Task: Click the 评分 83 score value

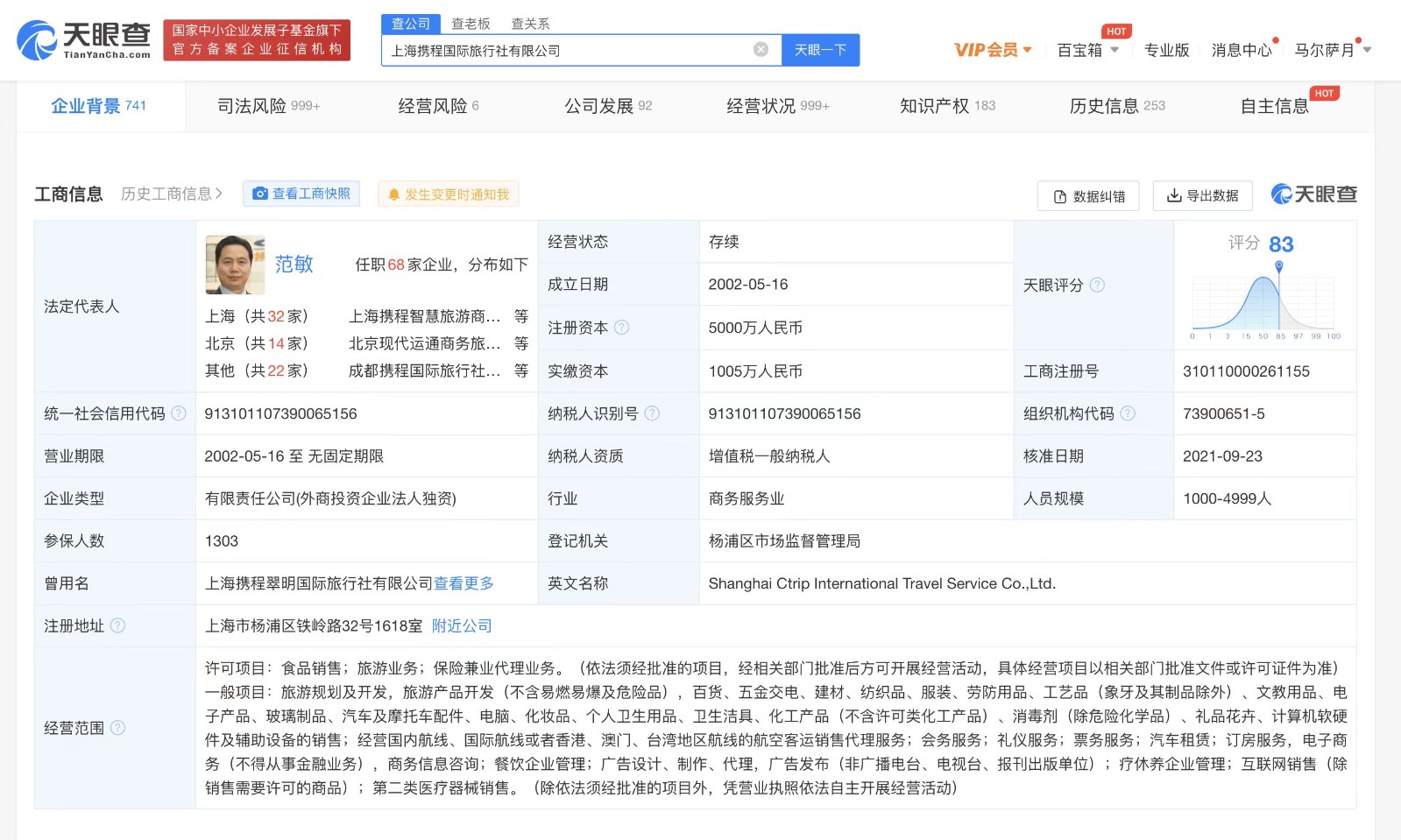Action: (1281, 244)
